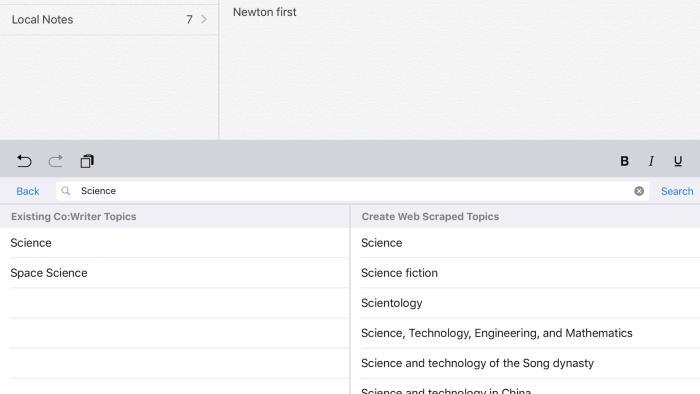Undo the last edit with the undo arrow
Viewport: 700px width, 394px height.
tap(24, 161)
